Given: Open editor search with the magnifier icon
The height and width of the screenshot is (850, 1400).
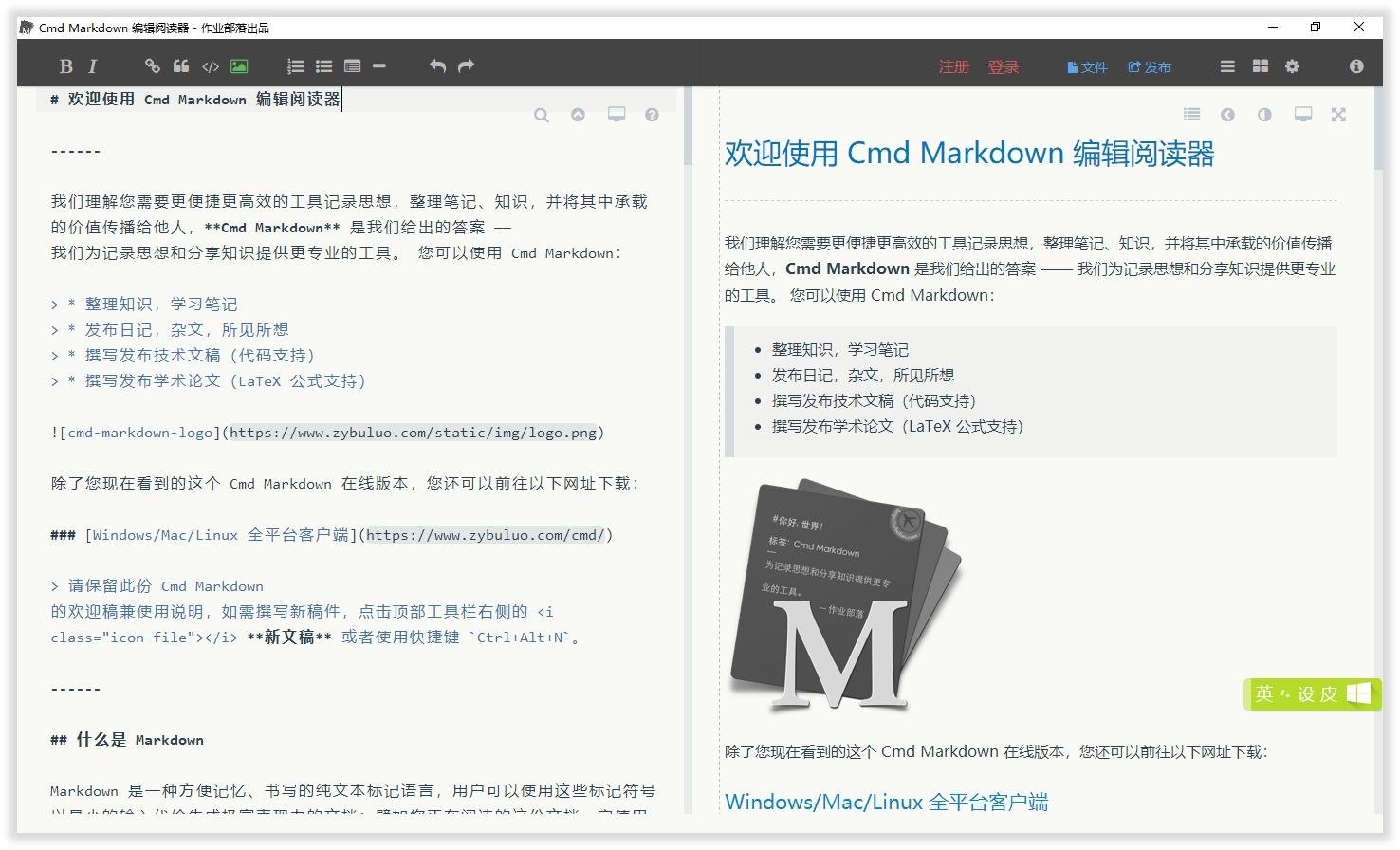Looking at the screenshot, I should click(x=542, y=115).
